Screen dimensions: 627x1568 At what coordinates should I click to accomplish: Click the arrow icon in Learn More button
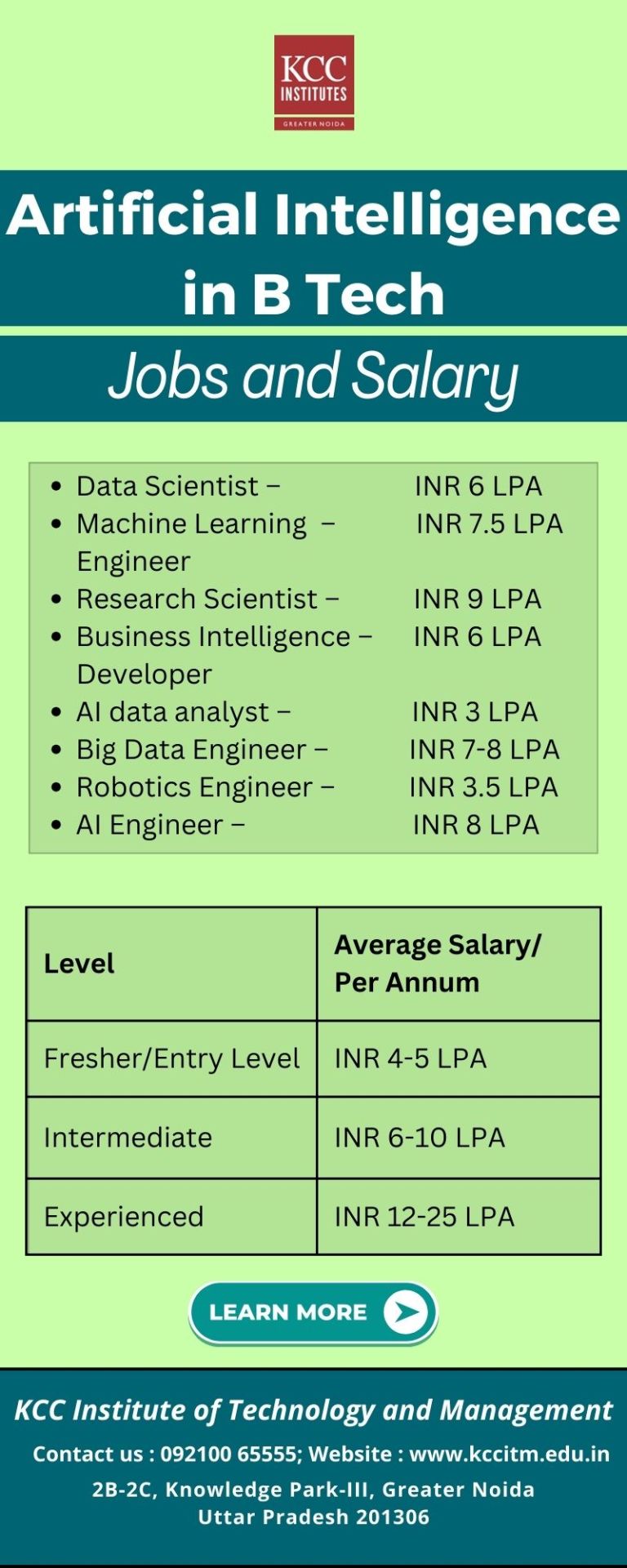coord(406,1312)
